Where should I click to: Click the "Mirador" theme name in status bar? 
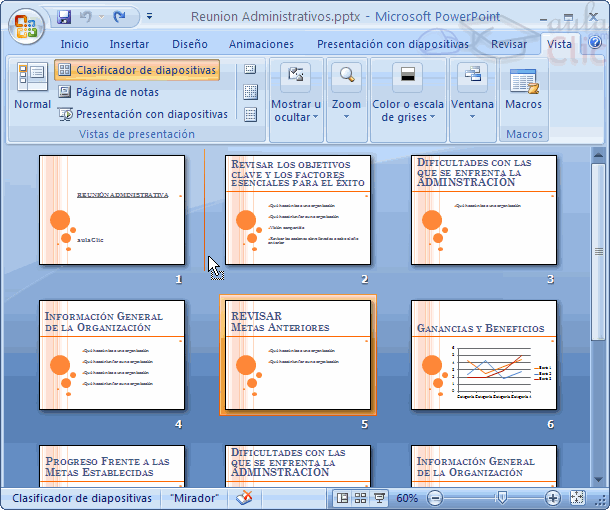195,498
